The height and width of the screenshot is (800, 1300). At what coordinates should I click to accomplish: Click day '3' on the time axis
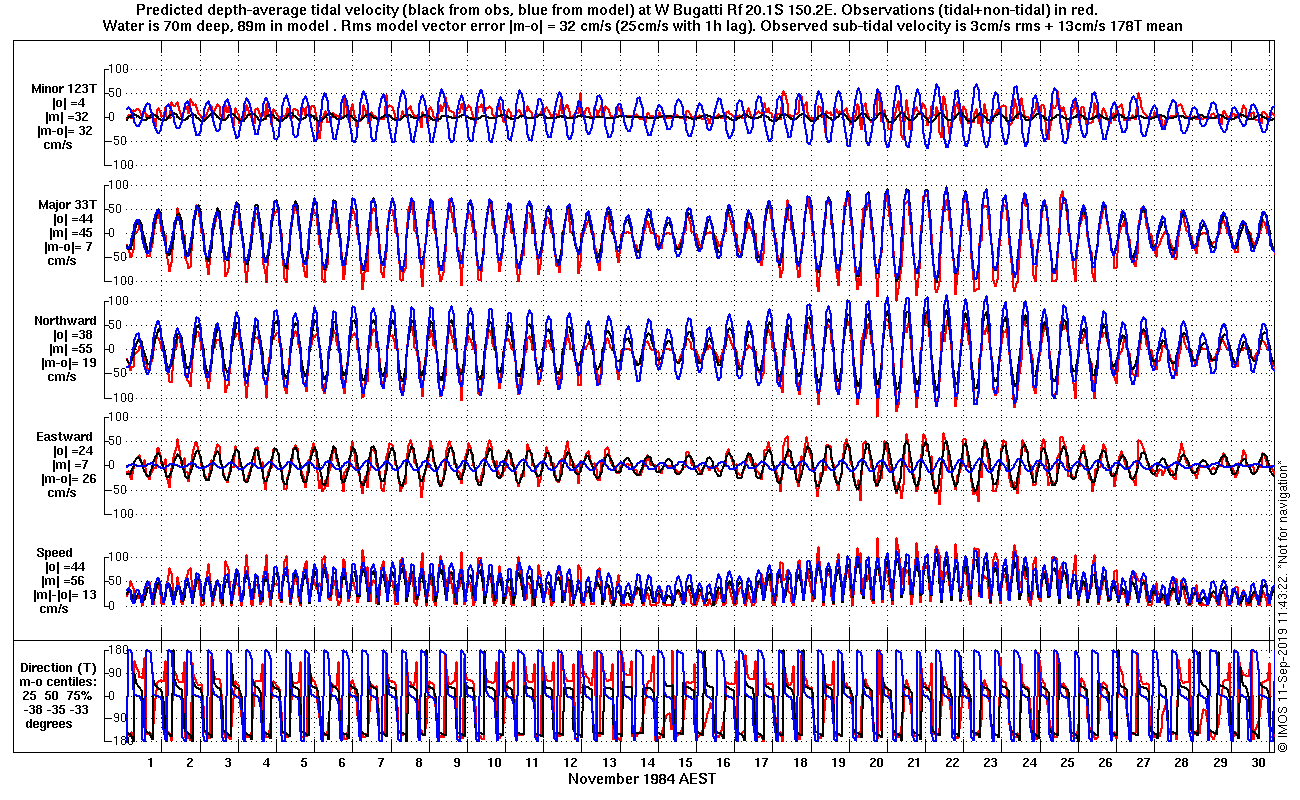point(227,763)
